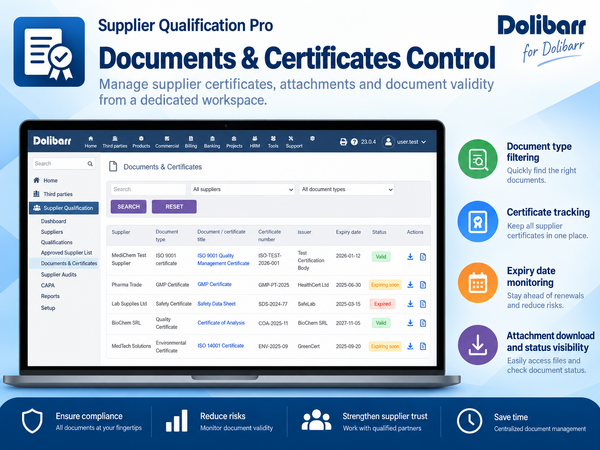This screenshot has width=600, height=450.
Task: Click Expiring soon badge for Pharma Trade
Action: pyautogui.click(x=385, y=285)
